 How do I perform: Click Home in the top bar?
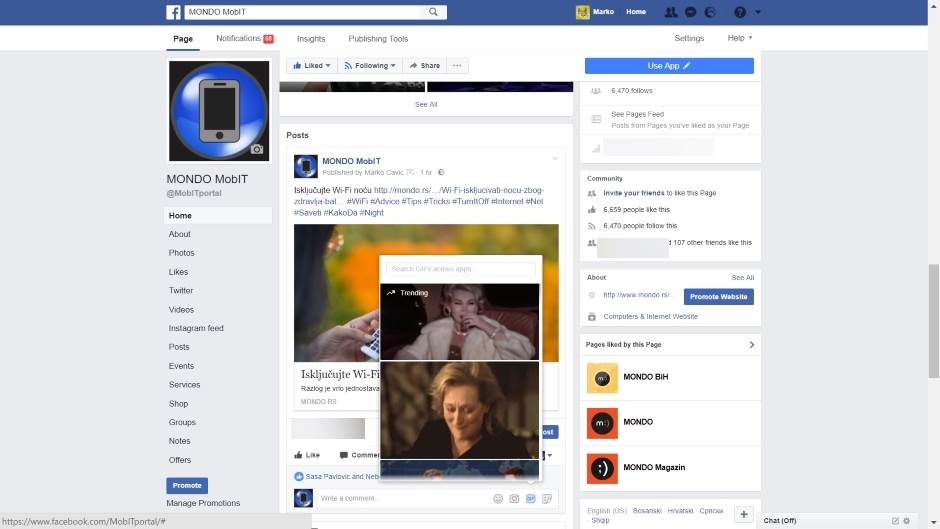635,12
